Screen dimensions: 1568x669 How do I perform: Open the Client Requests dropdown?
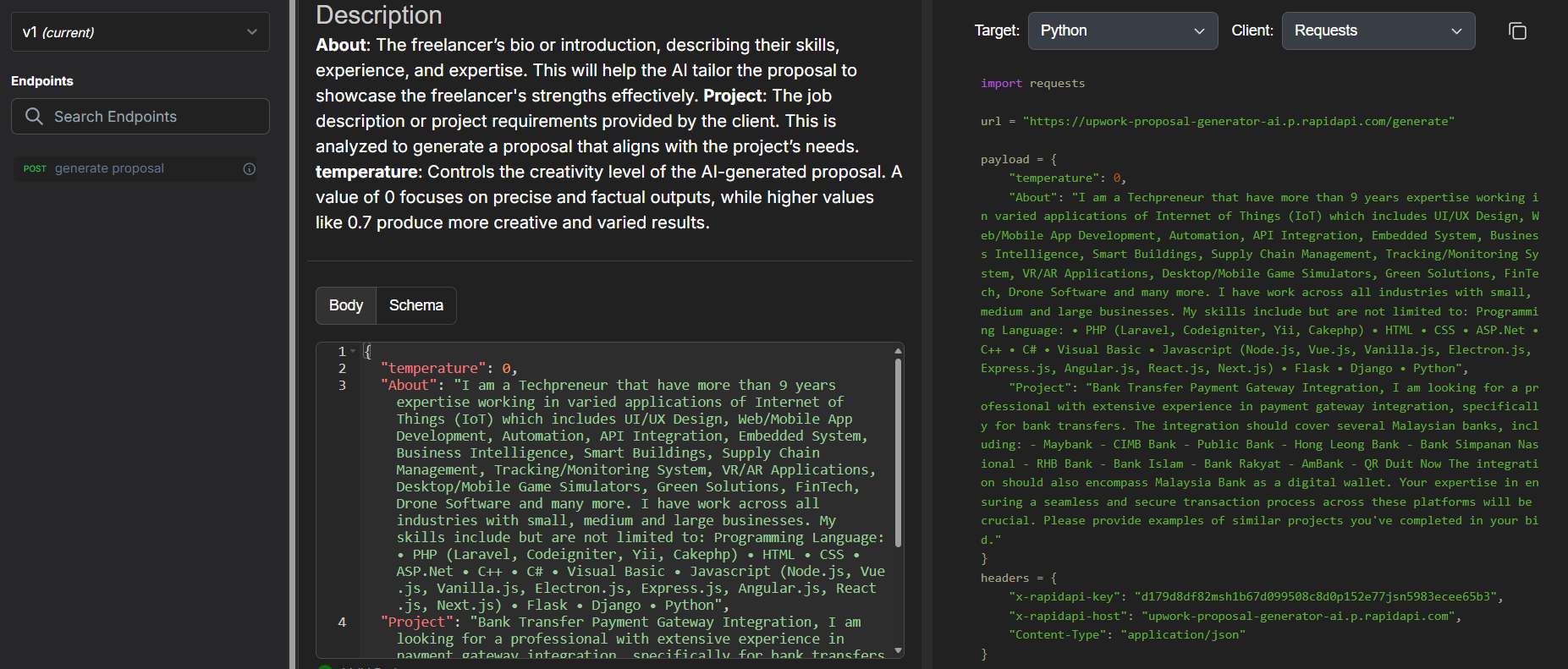[1378, 30]
